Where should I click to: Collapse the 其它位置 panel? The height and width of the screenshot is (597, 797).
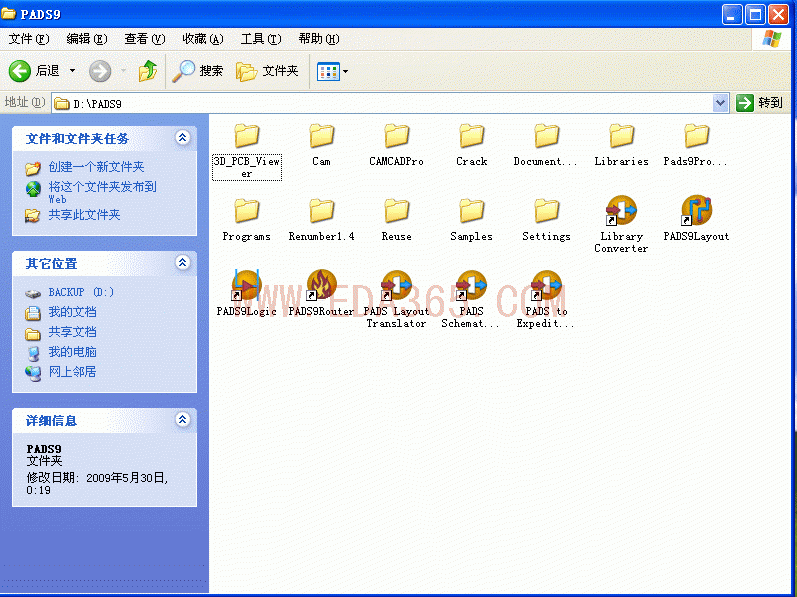[182, 263]
